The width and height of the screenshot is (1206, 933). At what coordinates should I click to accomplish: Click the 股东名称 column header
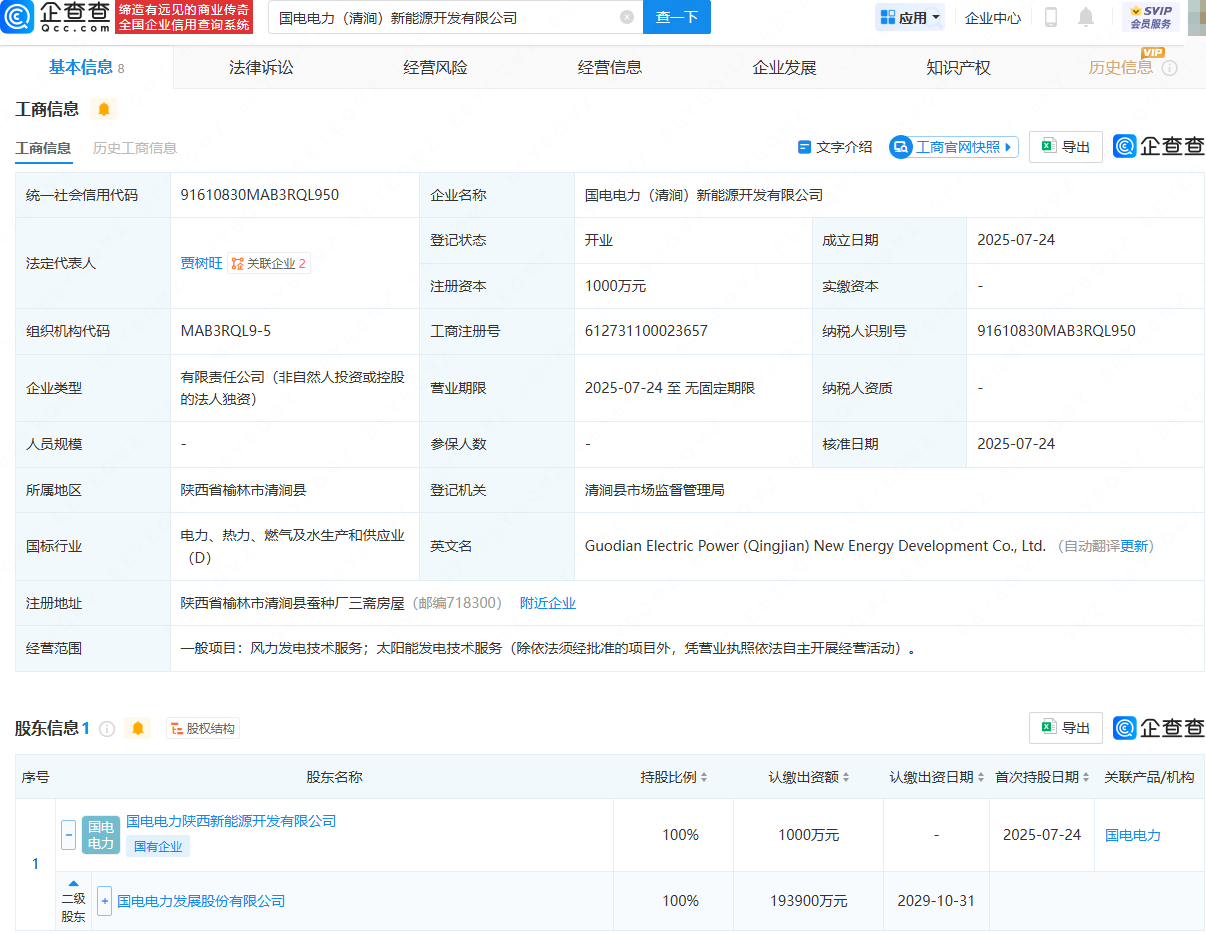click(x=334, y=777)
